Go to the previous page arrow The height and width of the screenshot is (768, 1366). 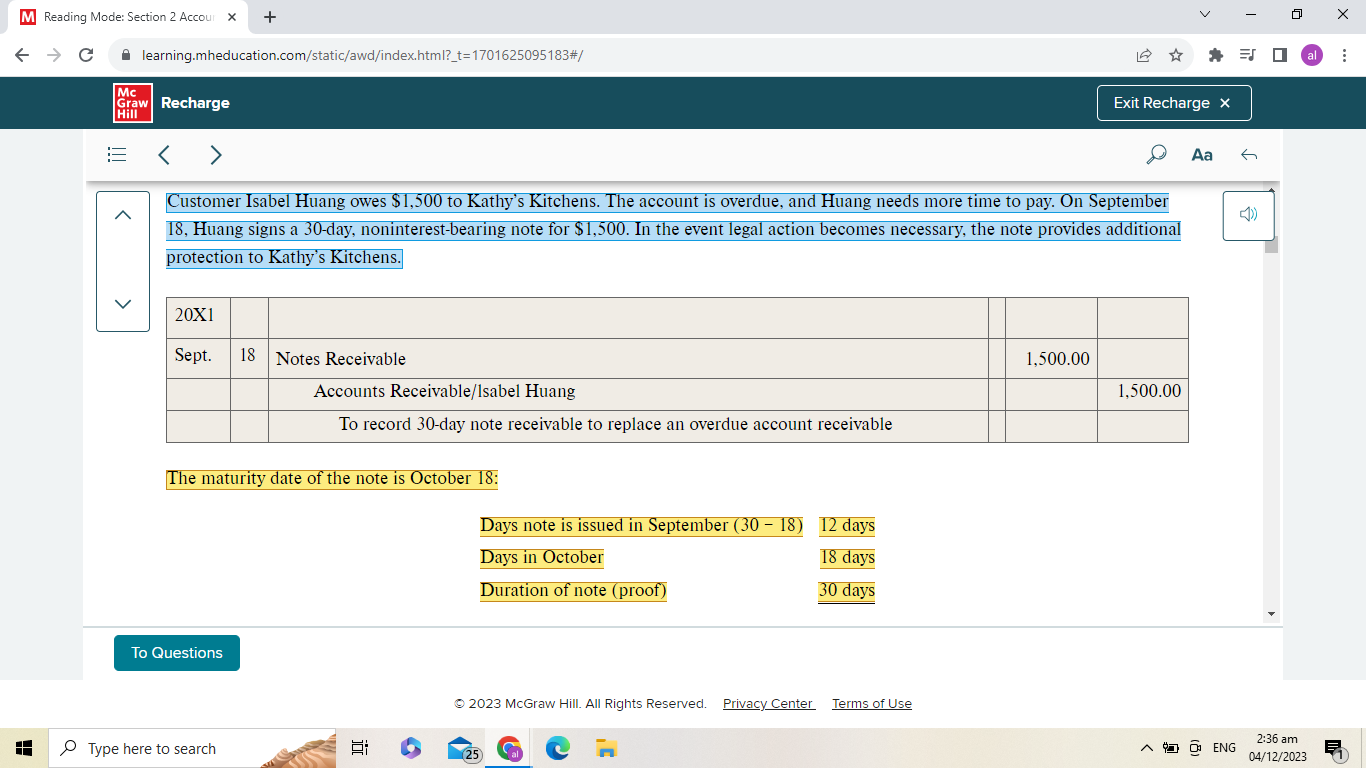point(165,155)
